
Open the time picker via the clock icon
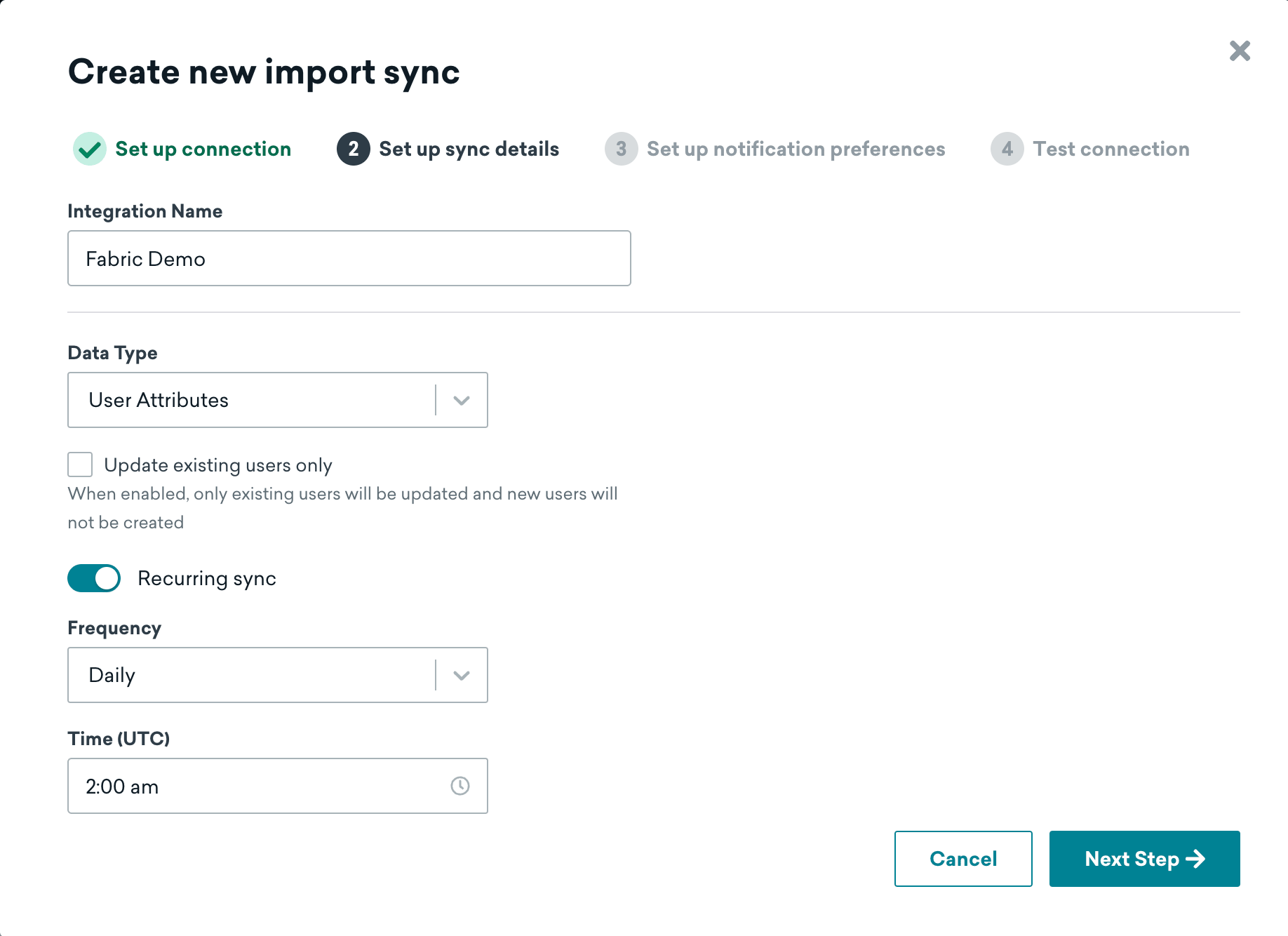click(x=459, y=786)
